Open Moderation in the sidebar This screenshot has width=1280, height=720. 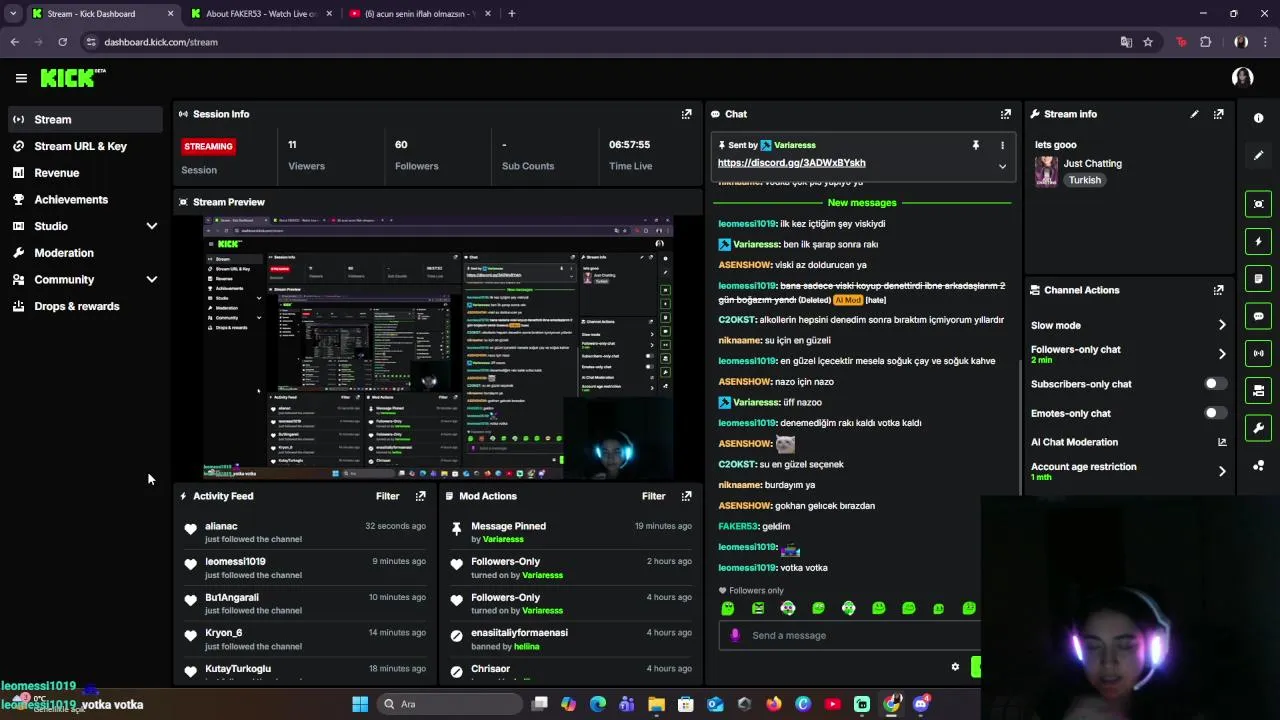(x=85, y=253)
